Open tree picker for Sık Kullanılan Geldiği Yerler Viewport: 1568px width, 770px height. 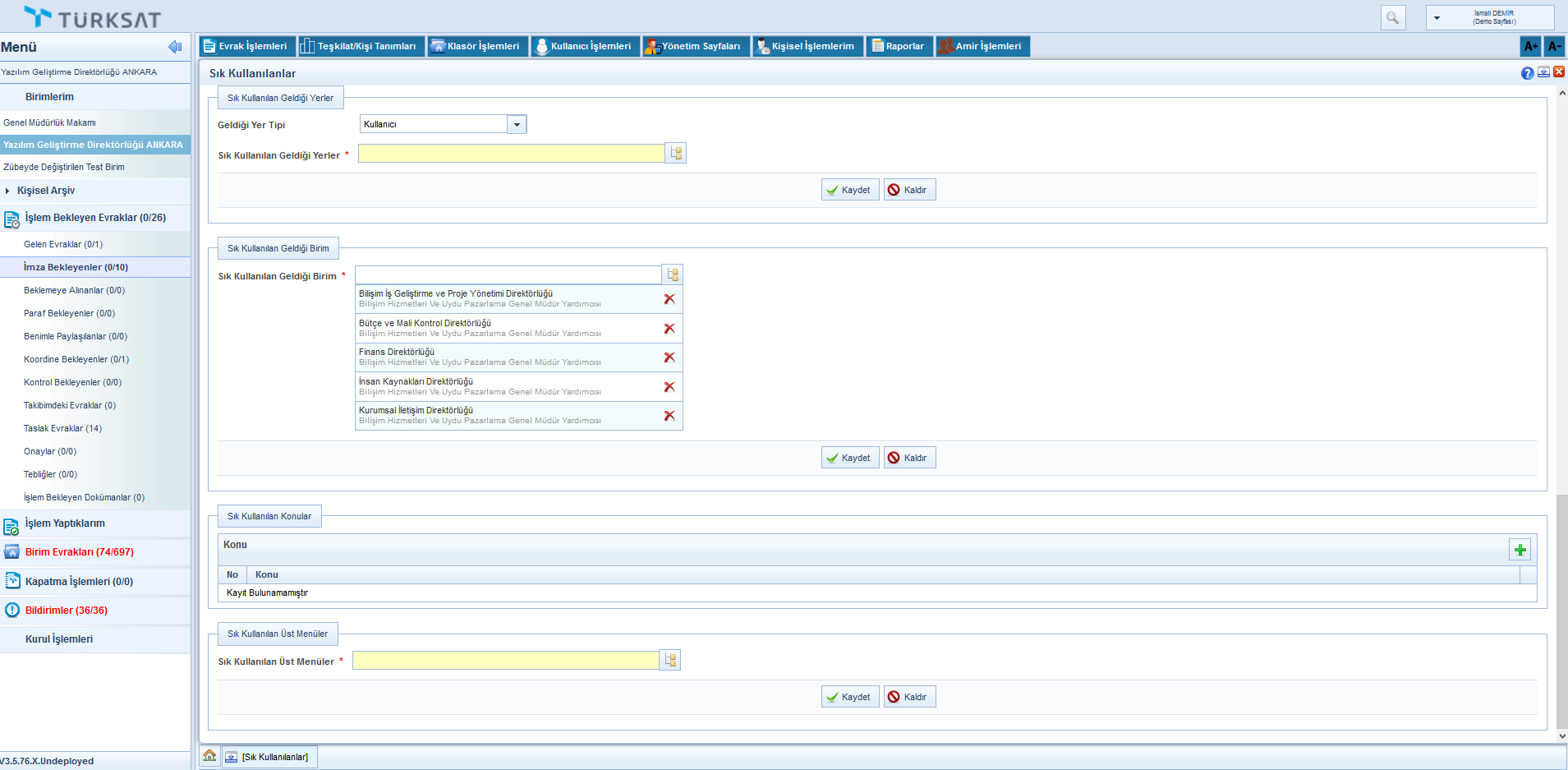(676, 154)
